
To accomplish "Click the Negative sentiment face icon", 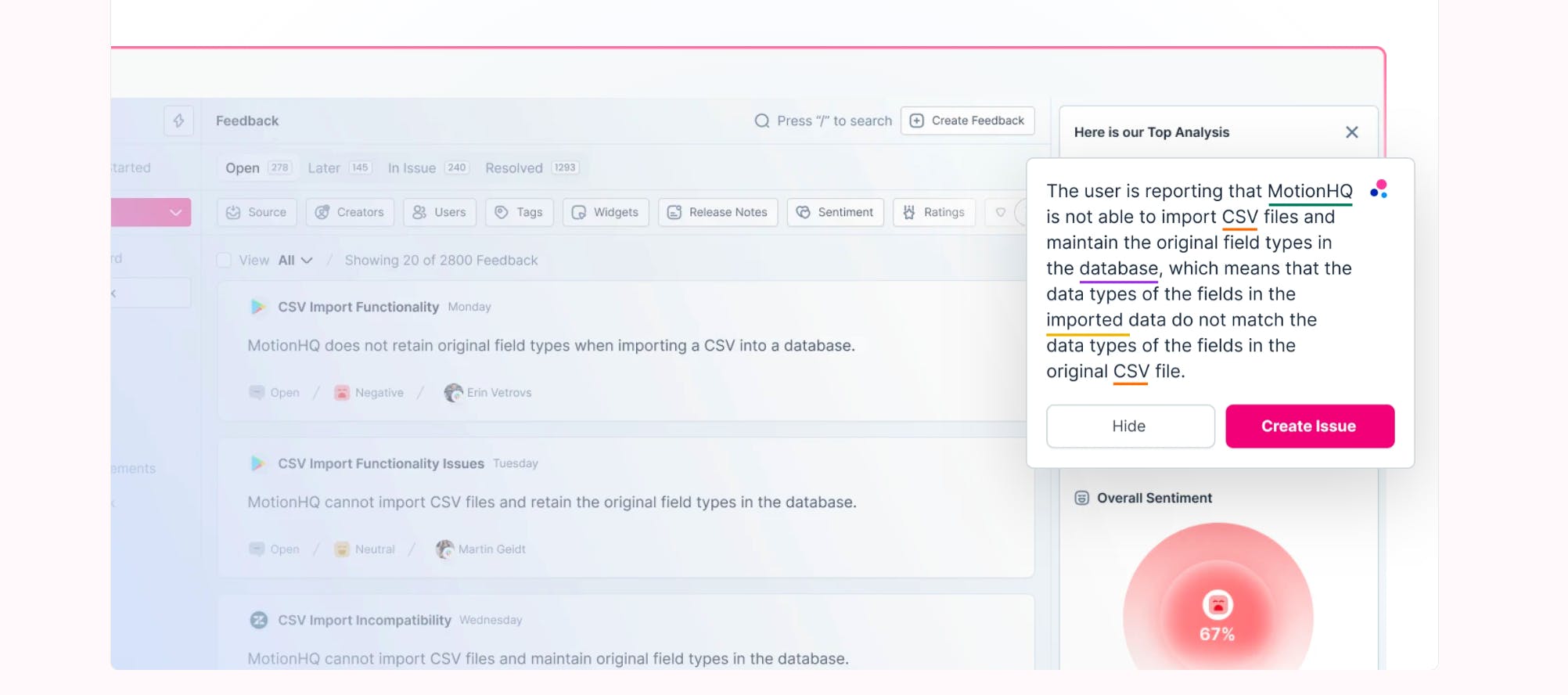I will [342, 392].
